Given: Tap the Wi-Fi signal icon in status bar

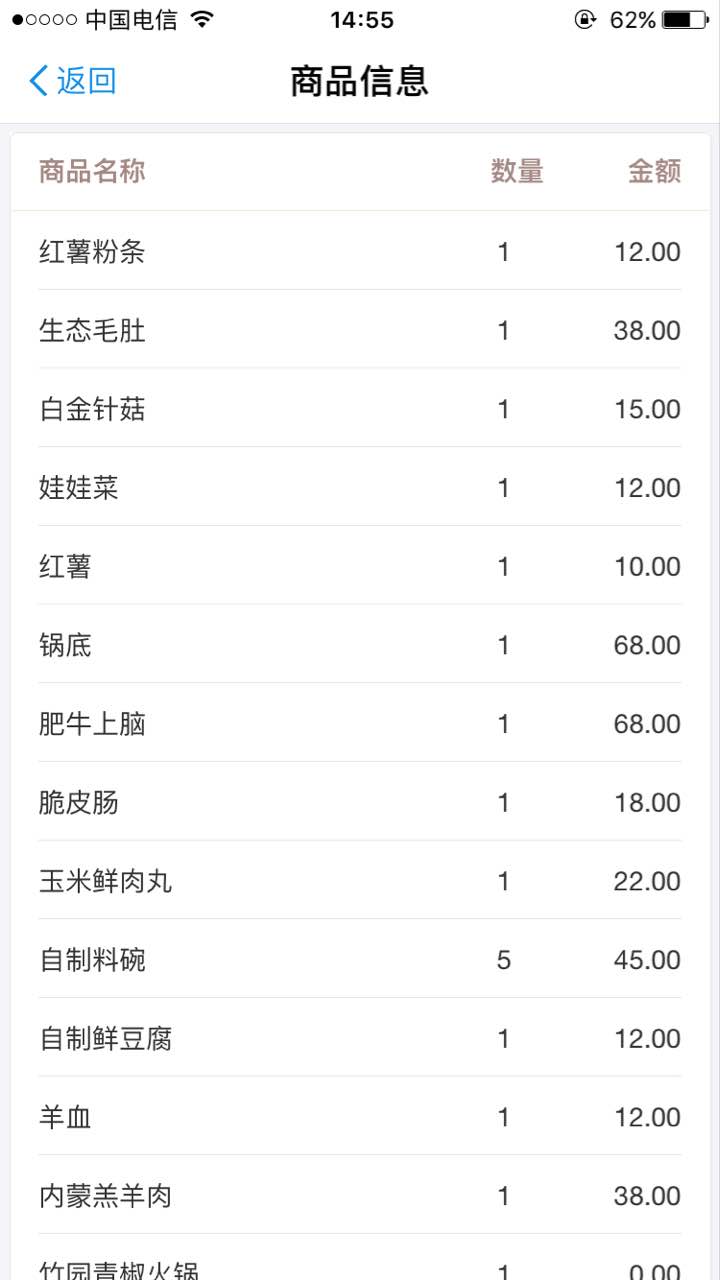Looking at the screenshot, I should (203, 19).
